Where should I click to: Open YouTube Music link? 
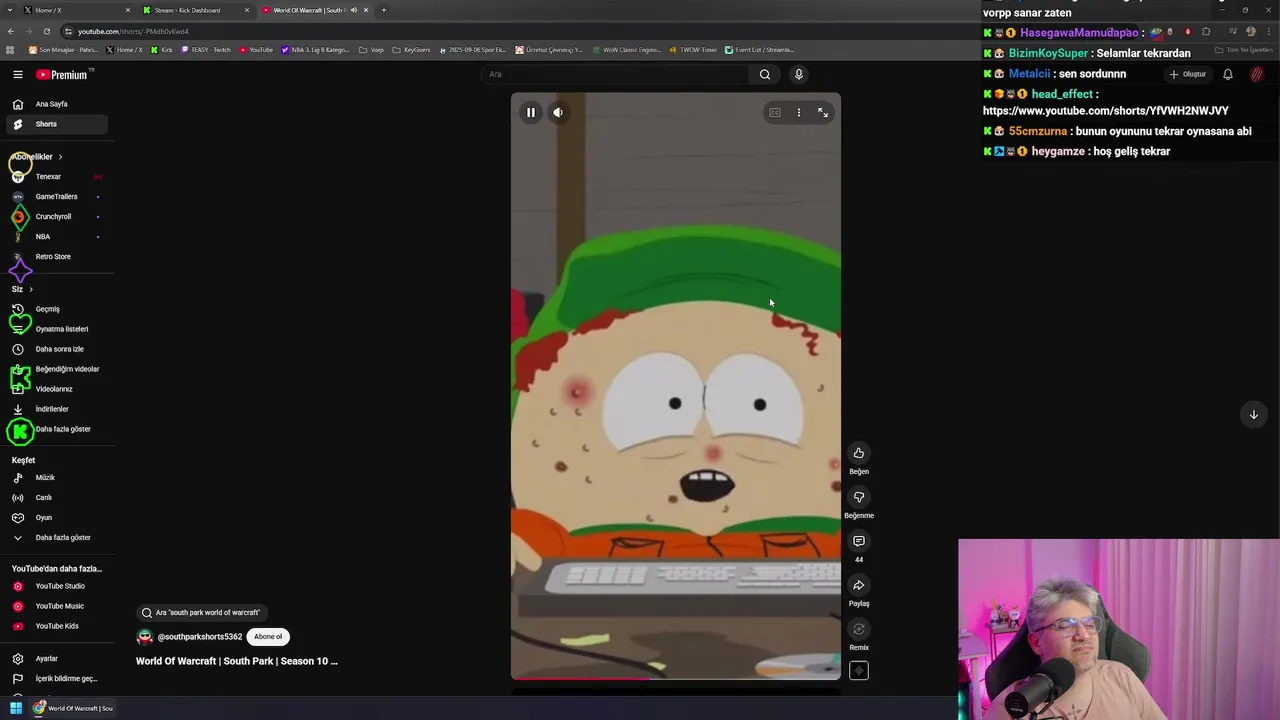tap(56, 606)
